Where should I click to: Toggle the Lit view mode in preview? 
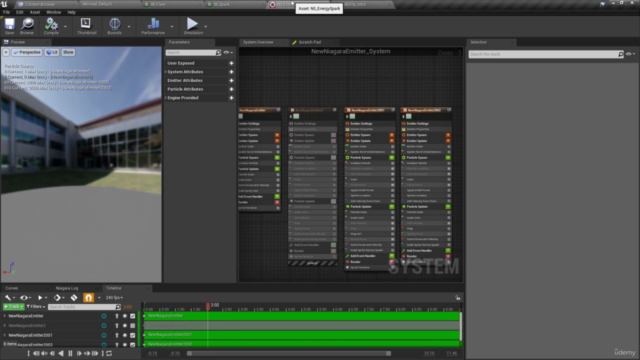[x=52, y=52]
